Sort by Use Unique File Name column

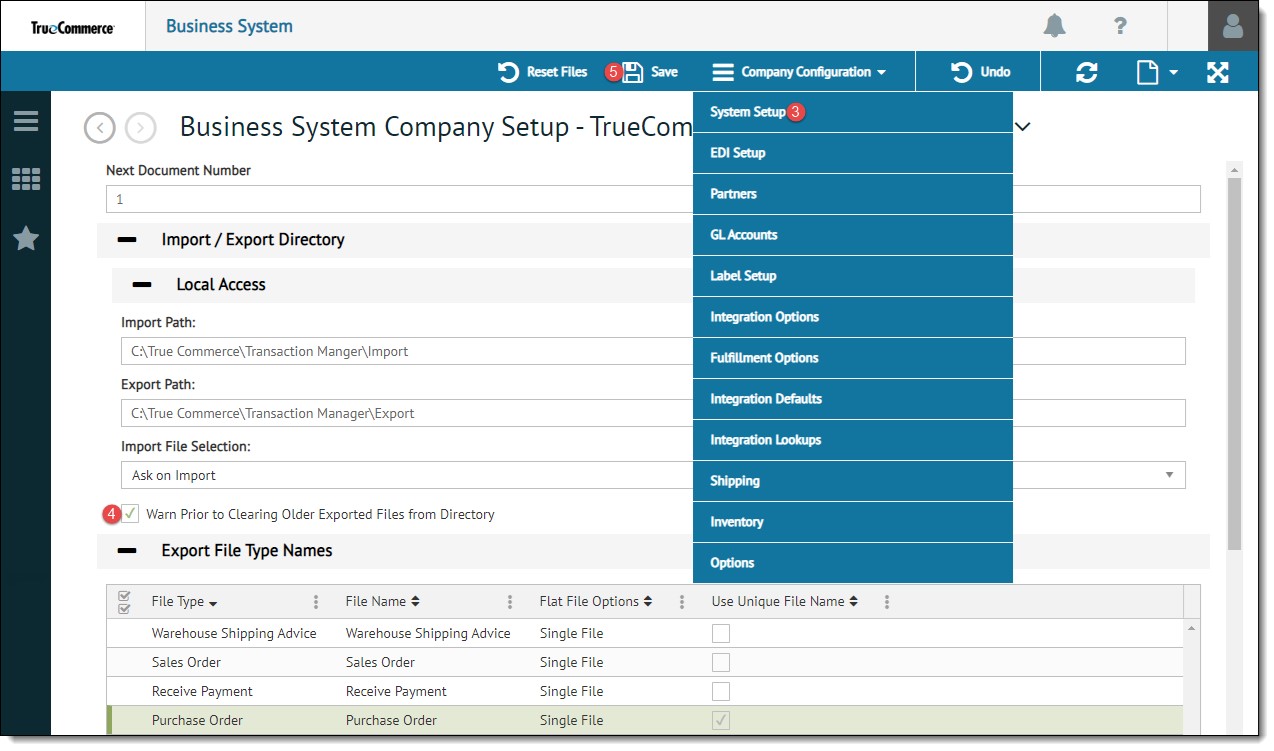coord(785,602)
